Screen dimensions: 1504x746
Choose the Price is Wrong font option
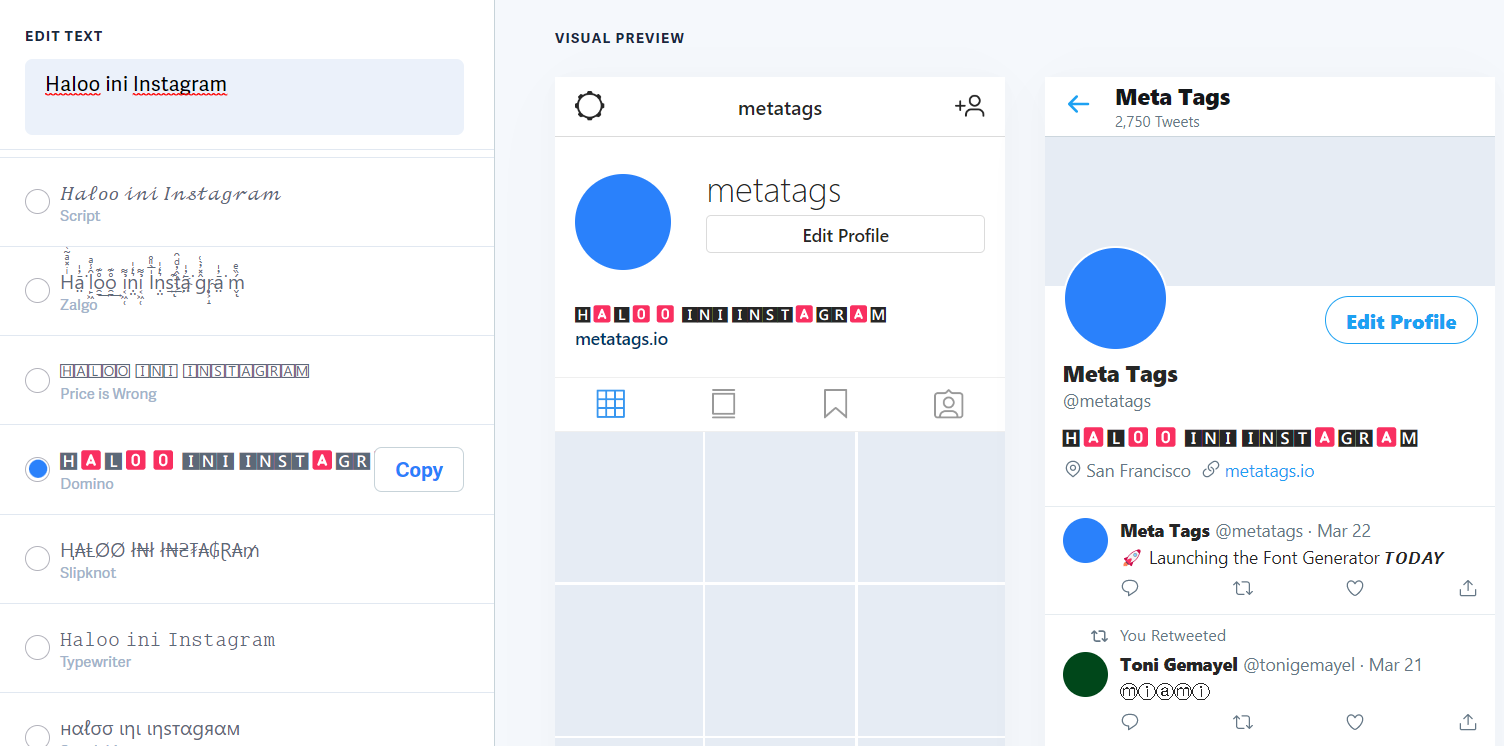pos(37,381)
